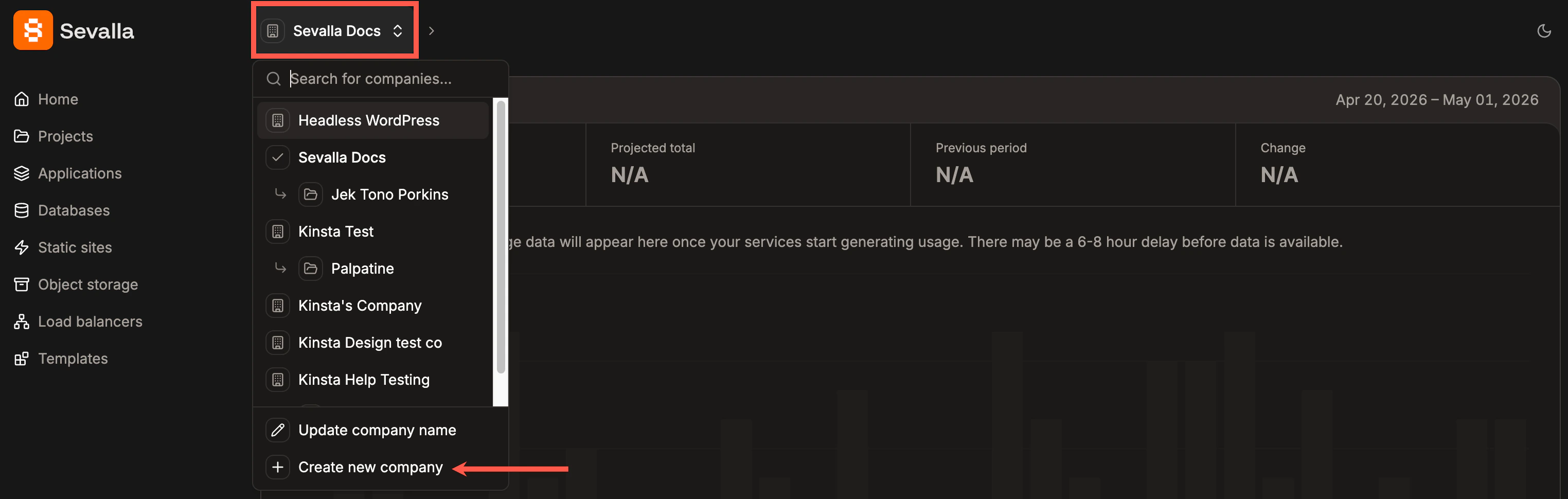Click the N/A value under Previous period

[954, 175]
